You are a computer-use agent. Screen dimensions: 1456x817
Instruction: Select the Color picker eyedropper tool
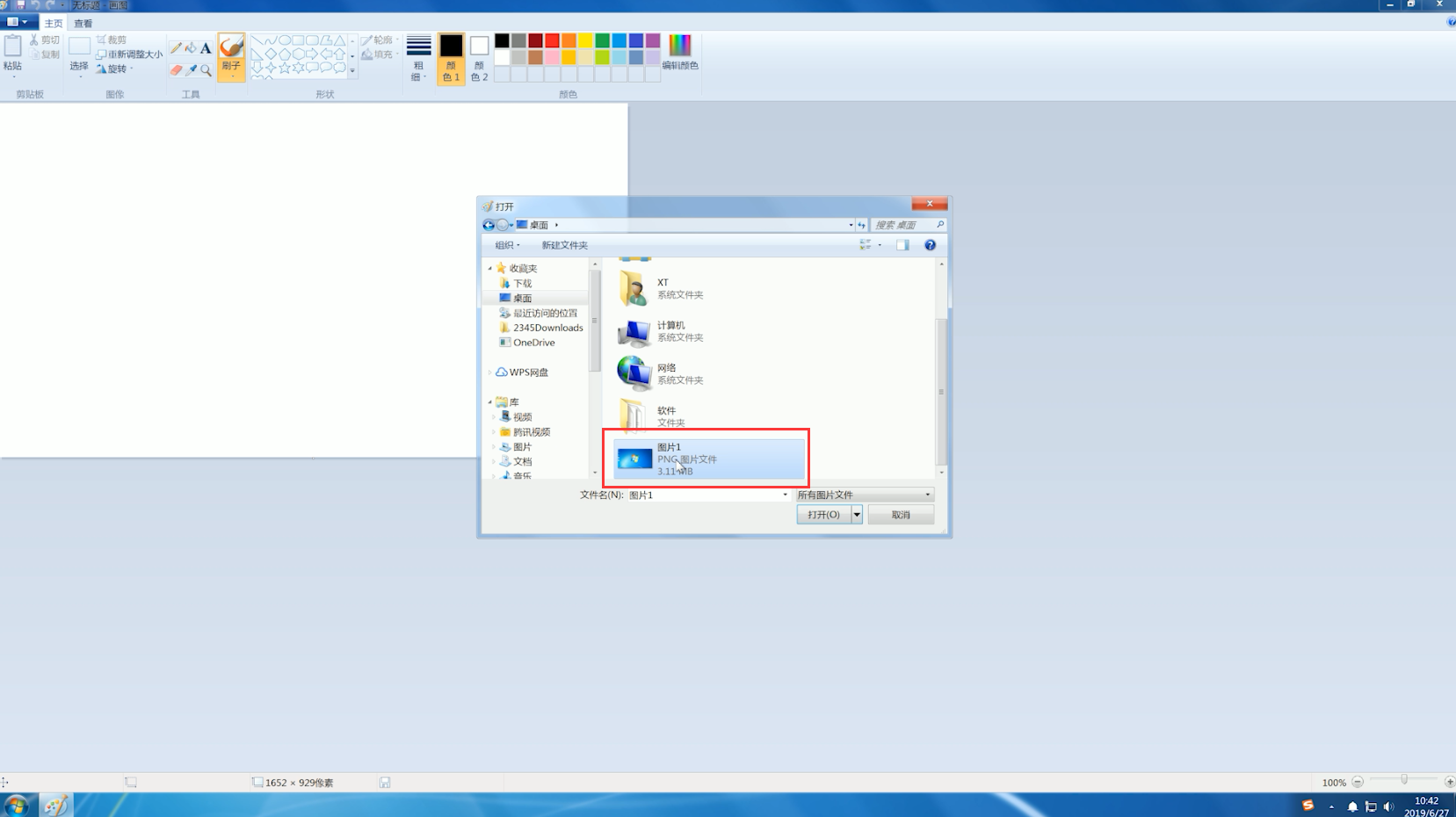(x=191, y=69)
